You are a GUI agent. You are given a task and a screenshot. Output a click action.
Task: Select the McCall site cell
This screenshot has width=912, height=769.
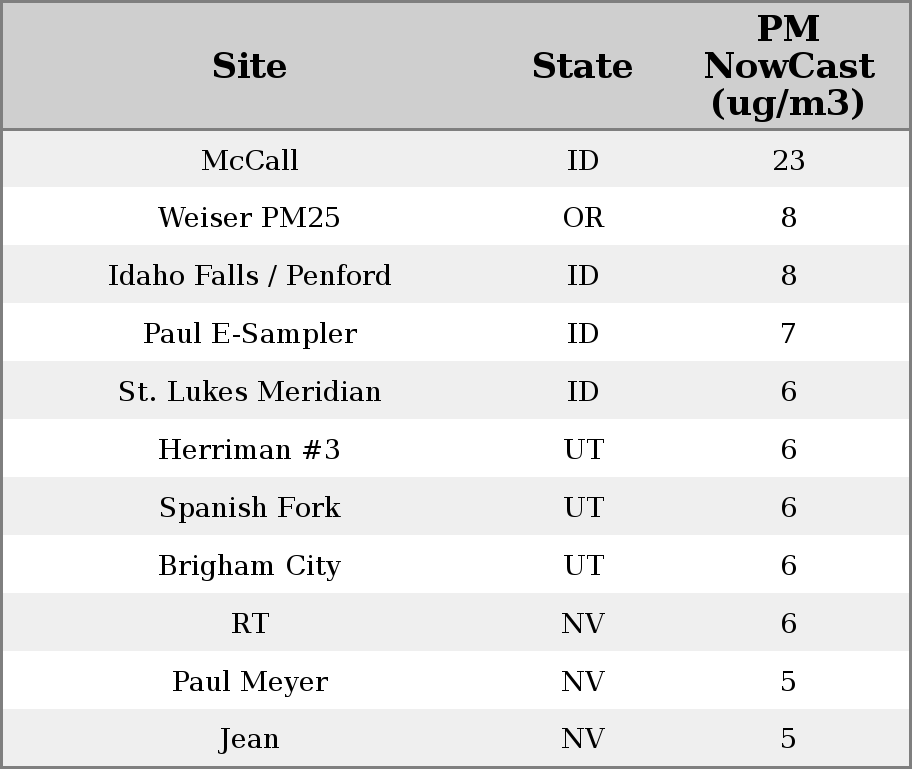(249, 161)
